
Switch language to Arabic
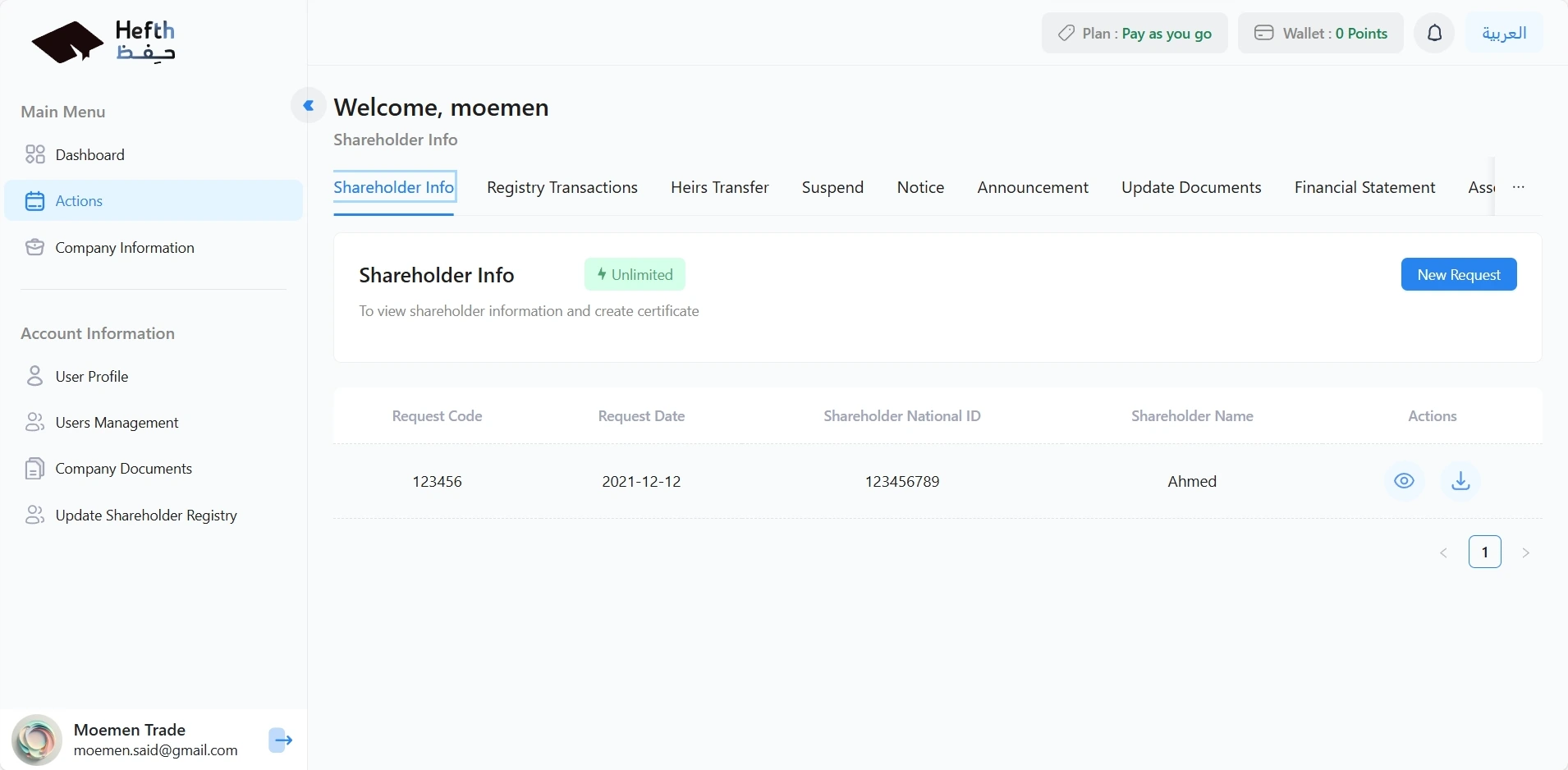tap(1504, 34)
